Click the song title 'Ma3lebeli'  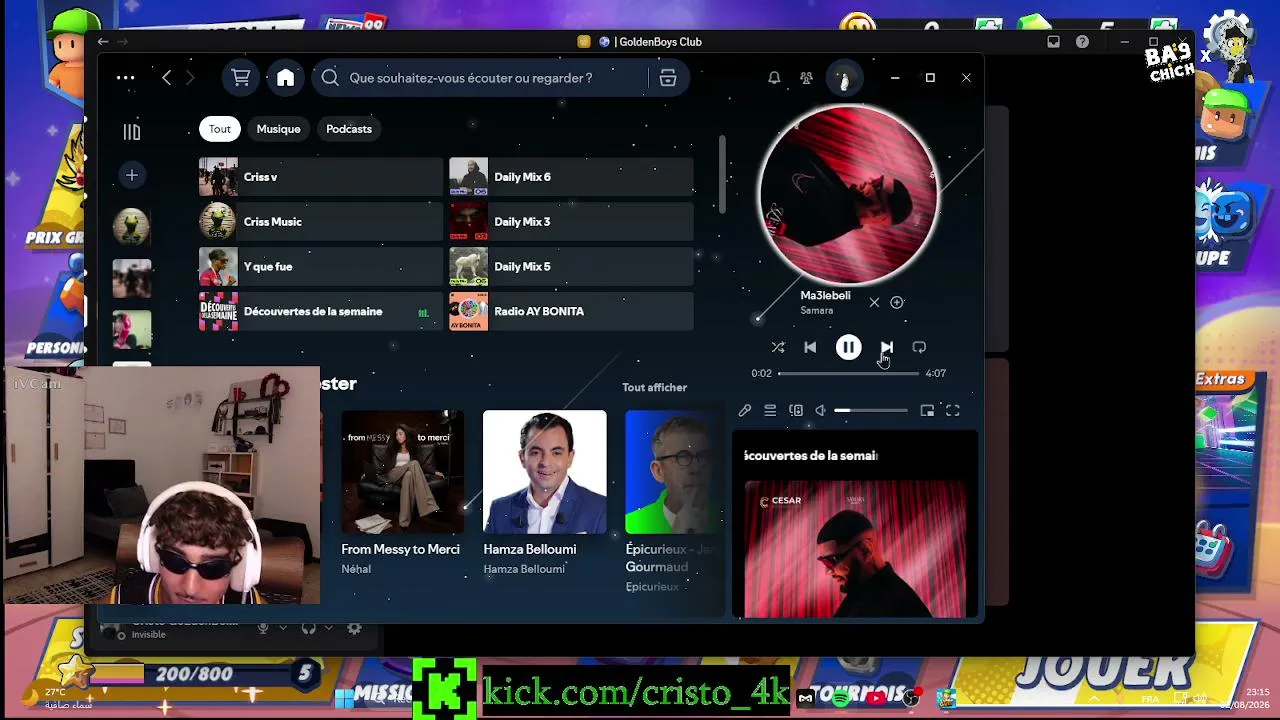click(x=825, y=296)
